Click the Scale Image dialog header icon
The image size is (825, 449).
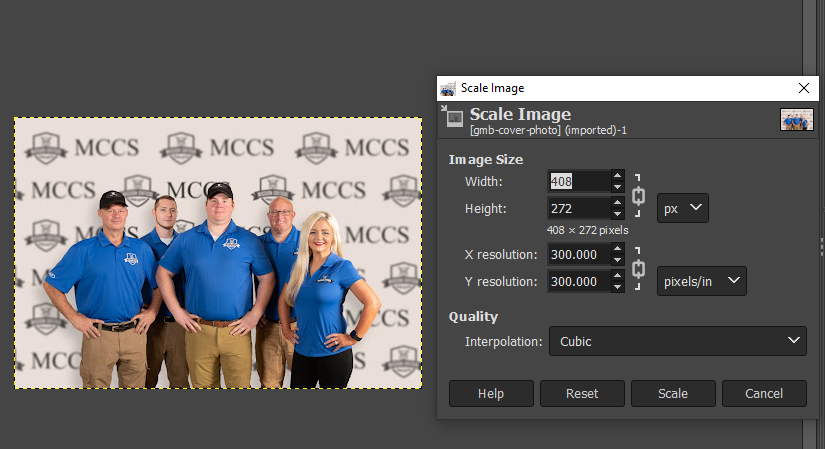(451, 116)
